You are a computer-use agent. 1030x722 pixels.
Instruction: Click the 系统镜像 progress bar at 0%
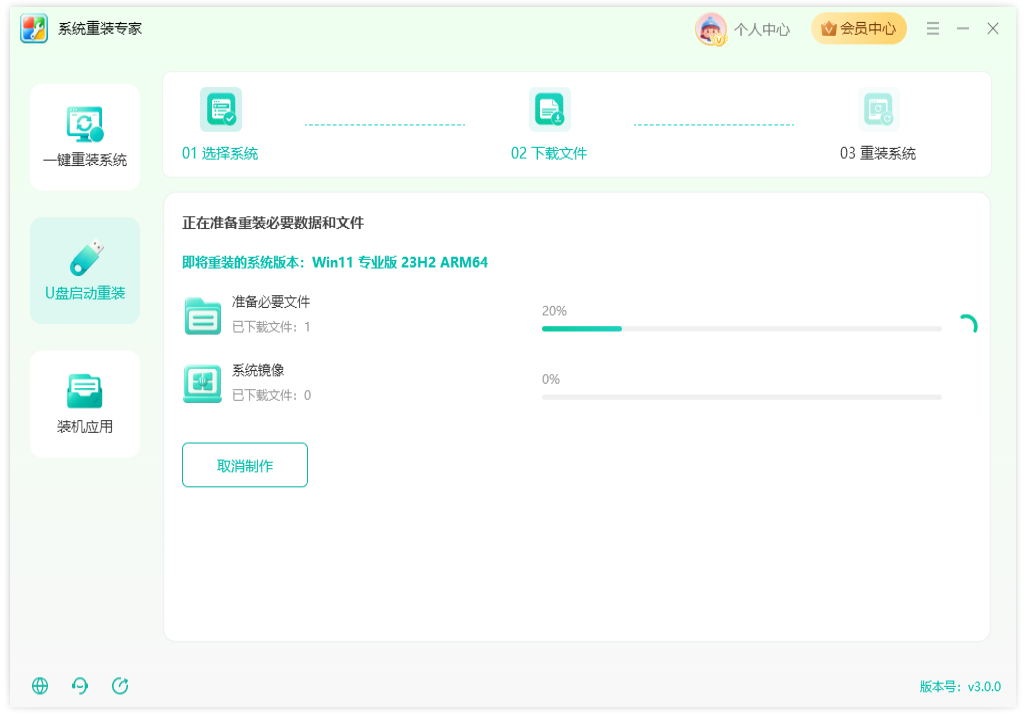[742, 397]
